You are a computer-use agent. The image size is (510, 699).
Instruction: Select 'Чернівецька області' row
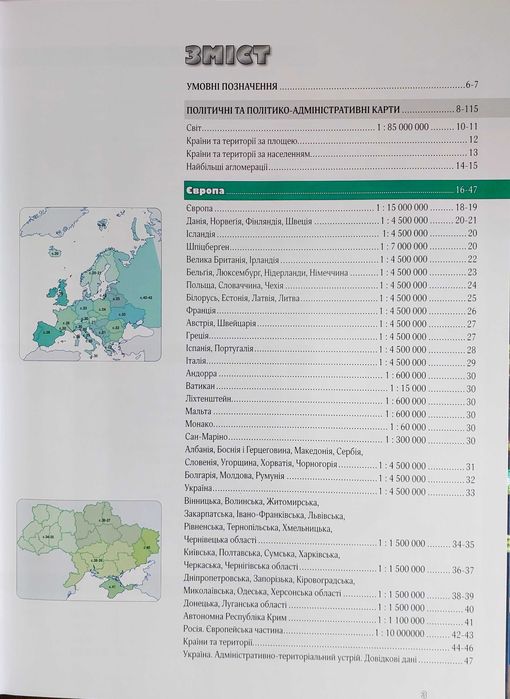[329, 543]
